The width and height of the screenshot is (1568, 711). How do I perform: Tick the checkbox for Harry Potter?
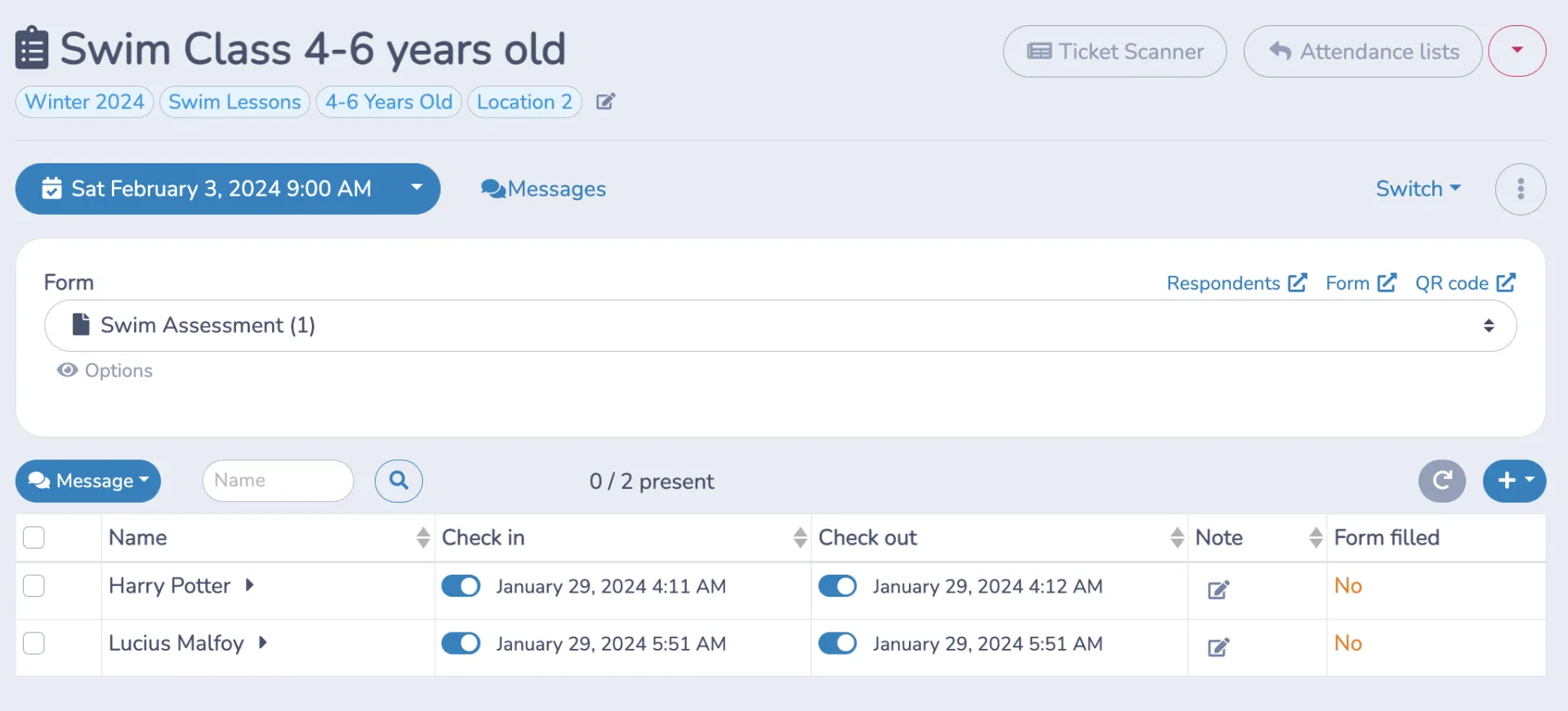pos(33,586)
